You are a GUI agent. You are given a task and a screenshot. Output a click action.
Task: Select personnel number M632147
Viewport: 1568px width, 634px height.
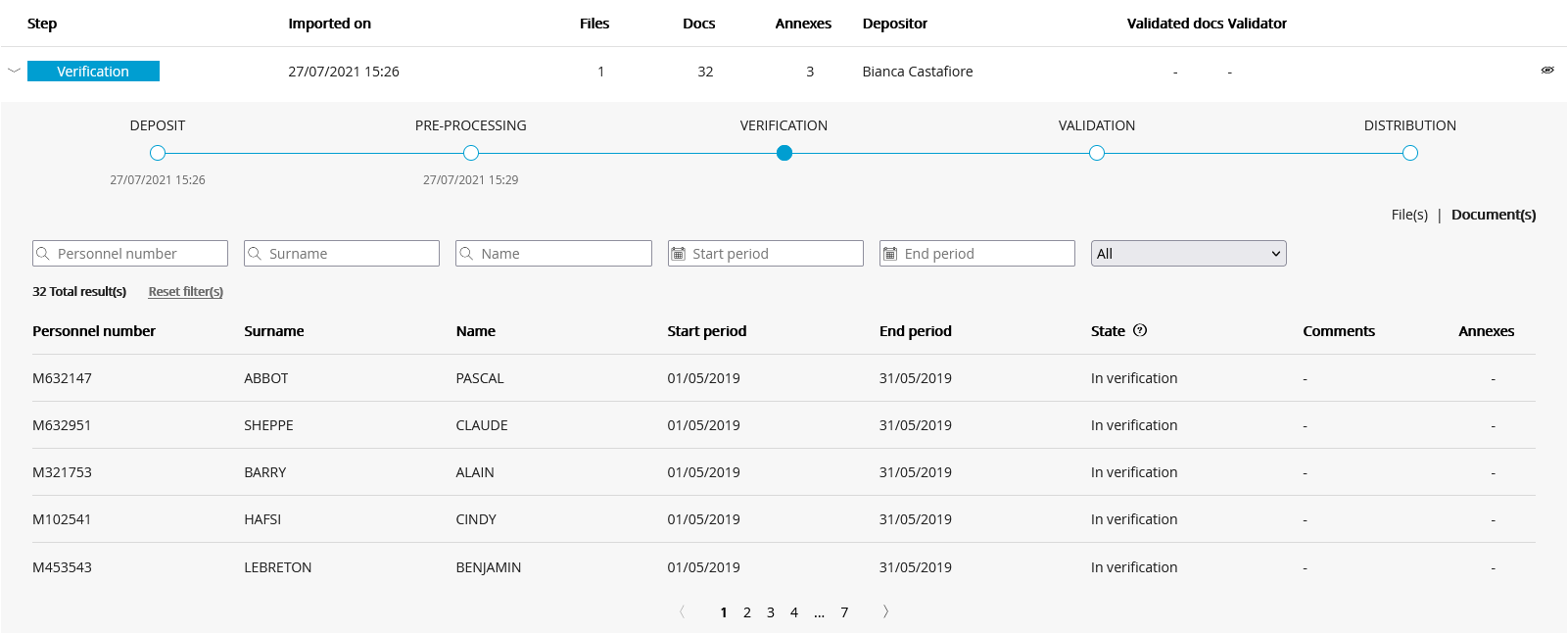63,378
